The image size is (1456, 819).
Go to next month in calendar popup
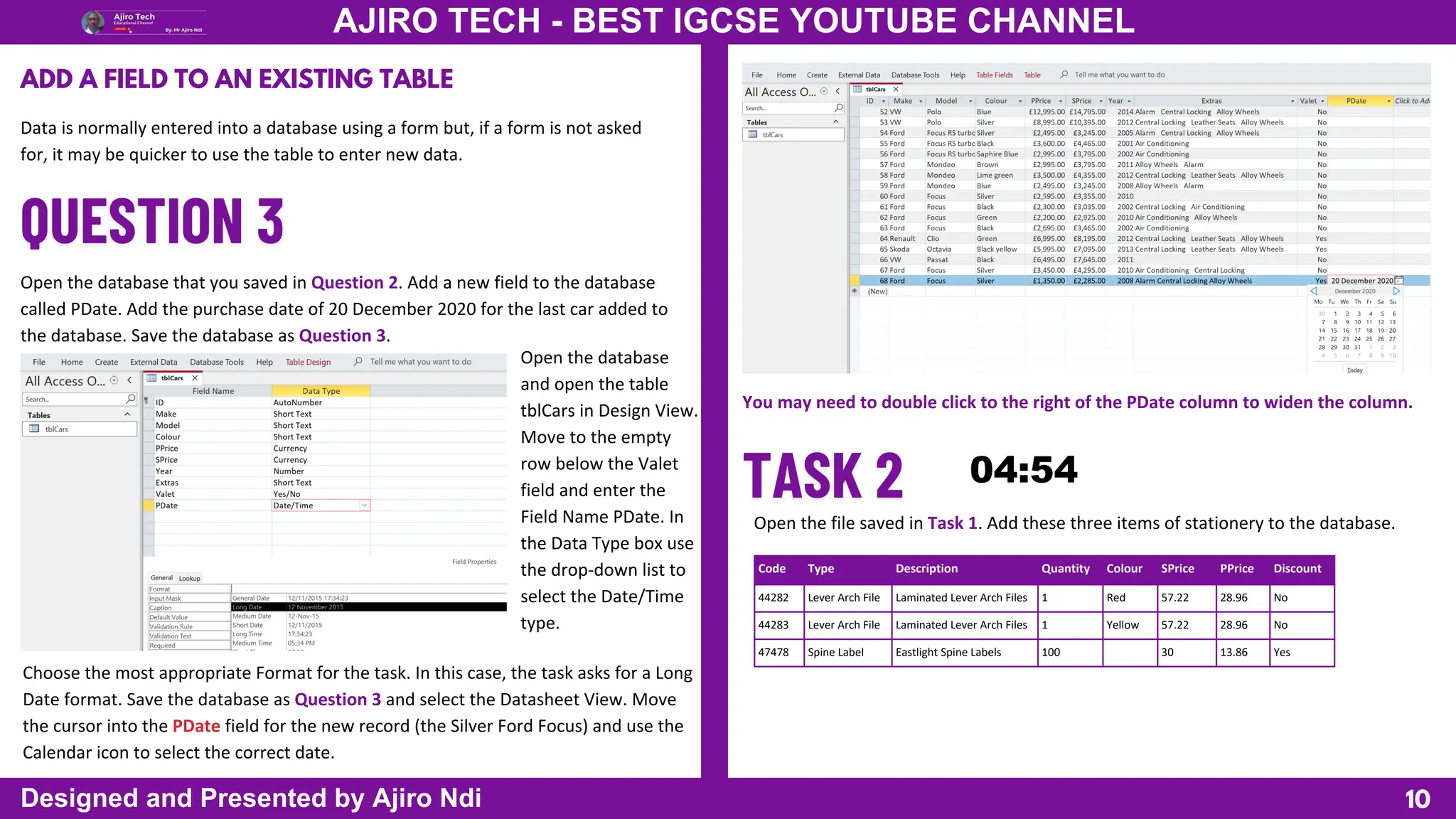tap(1396, 291)
